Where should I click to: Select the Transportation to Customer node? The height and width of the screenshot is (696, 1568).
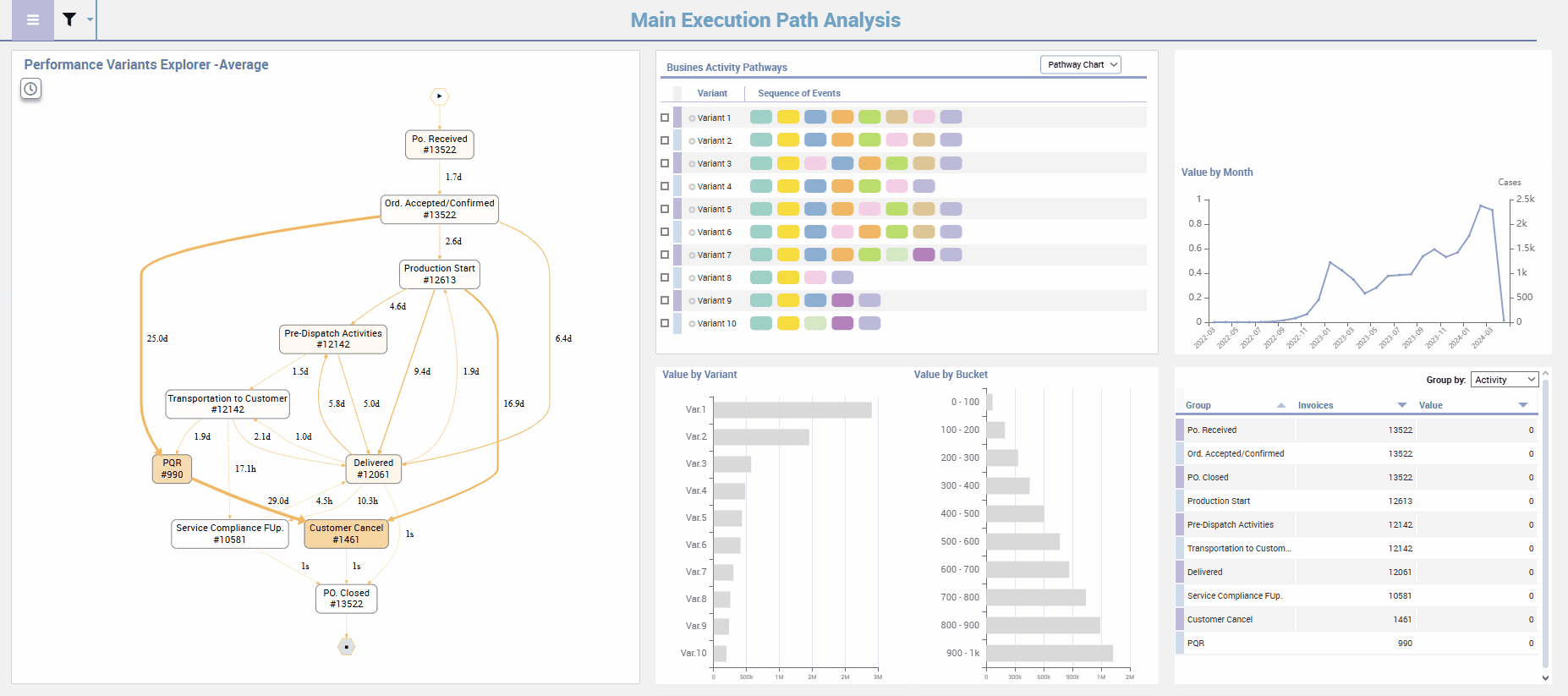pyautogui.click(x=228, y=404)
